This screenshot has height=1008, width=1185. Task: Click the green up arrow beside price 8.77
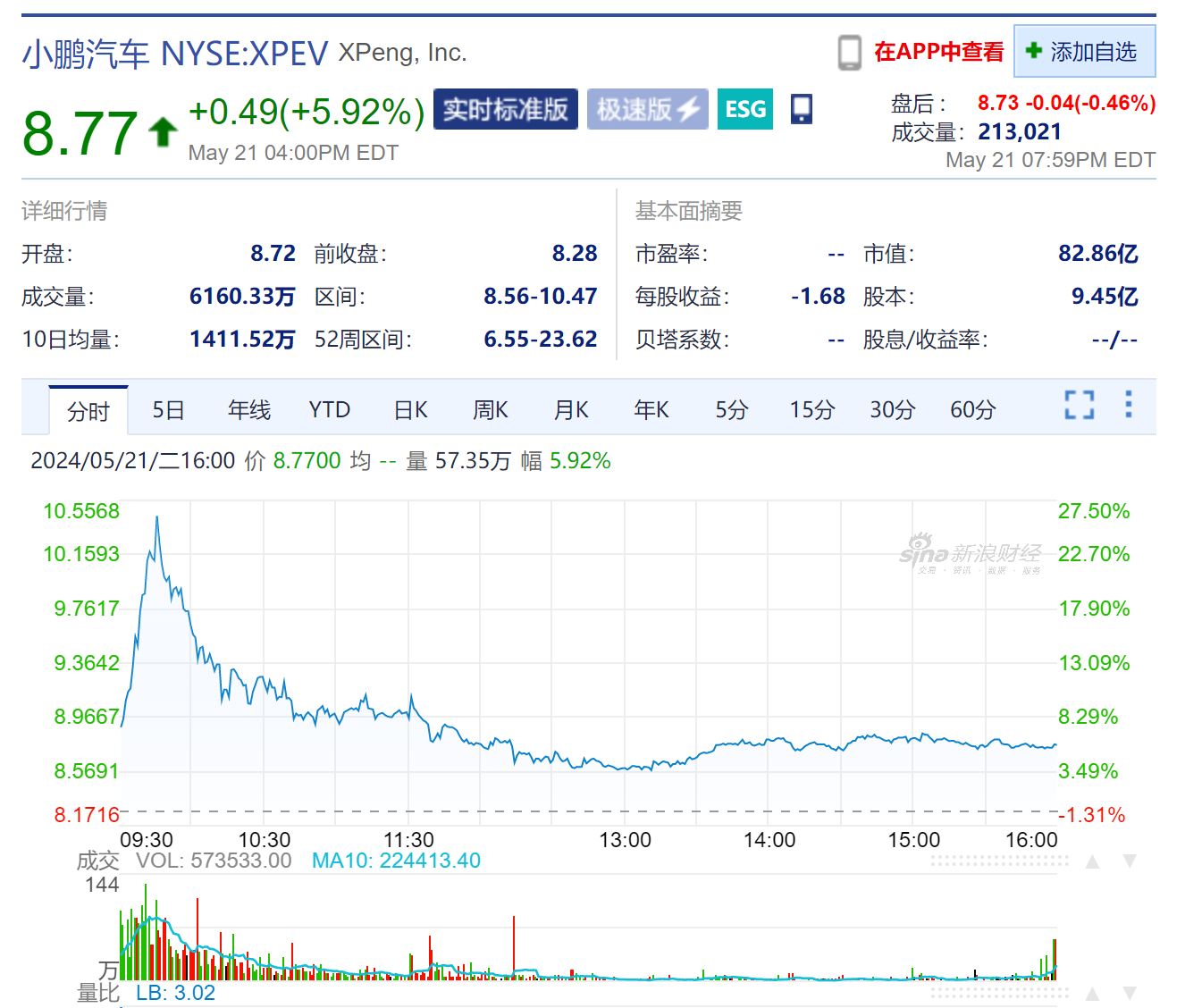click(x=161, y=130)
